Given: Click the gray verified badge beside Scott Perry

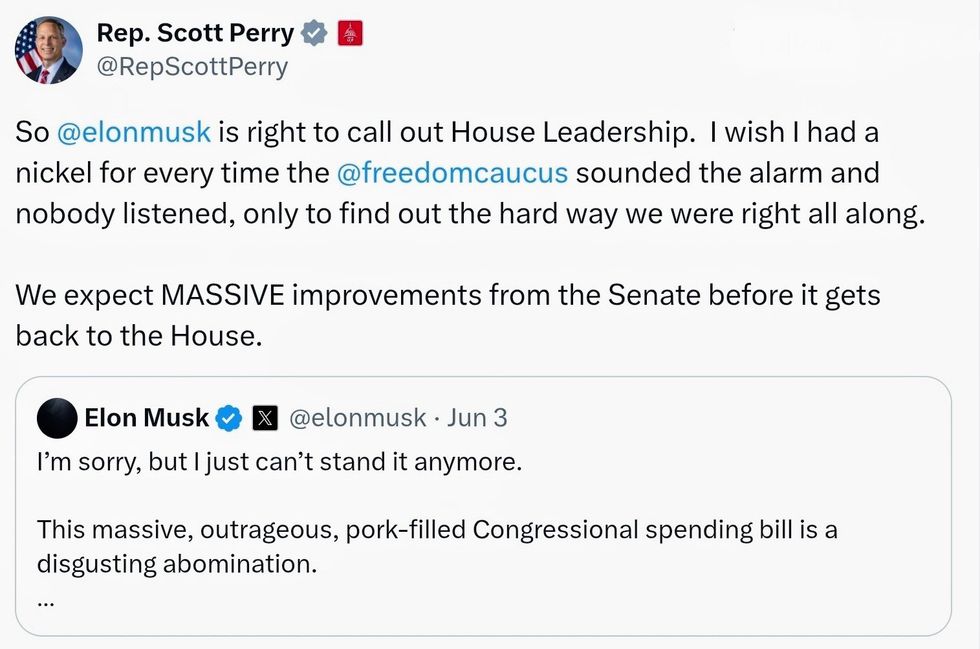Looking at the screenshot, I should 314,34.
